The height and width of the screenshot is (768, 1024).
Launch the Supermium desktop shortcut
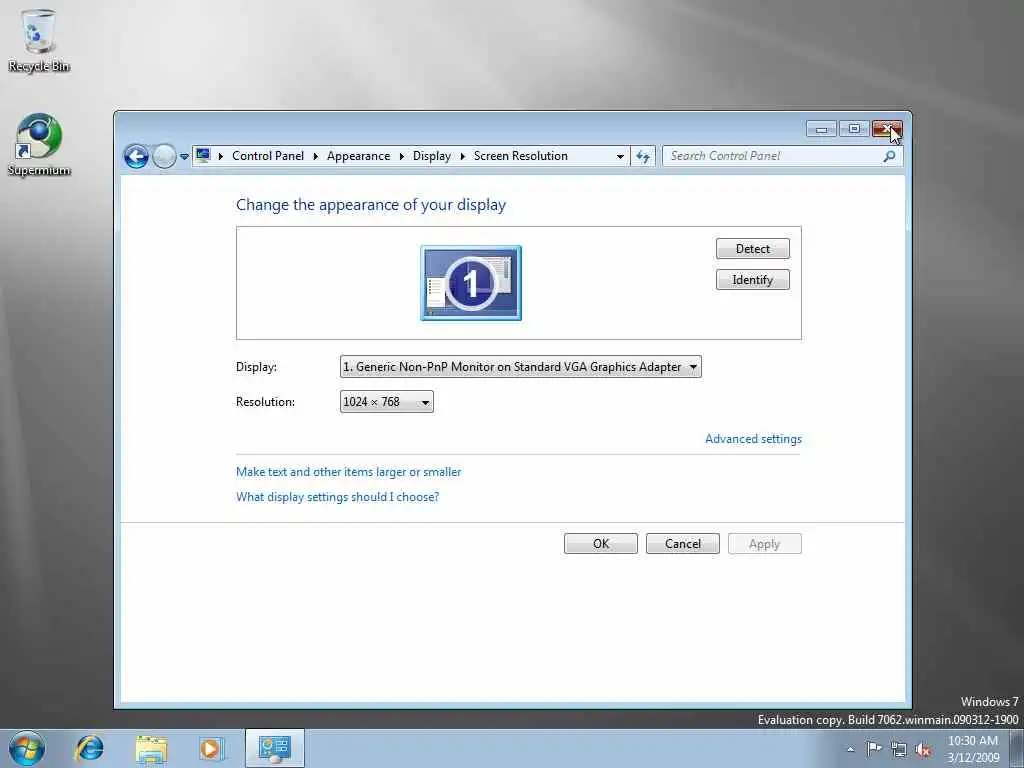(x=39, y=145)
